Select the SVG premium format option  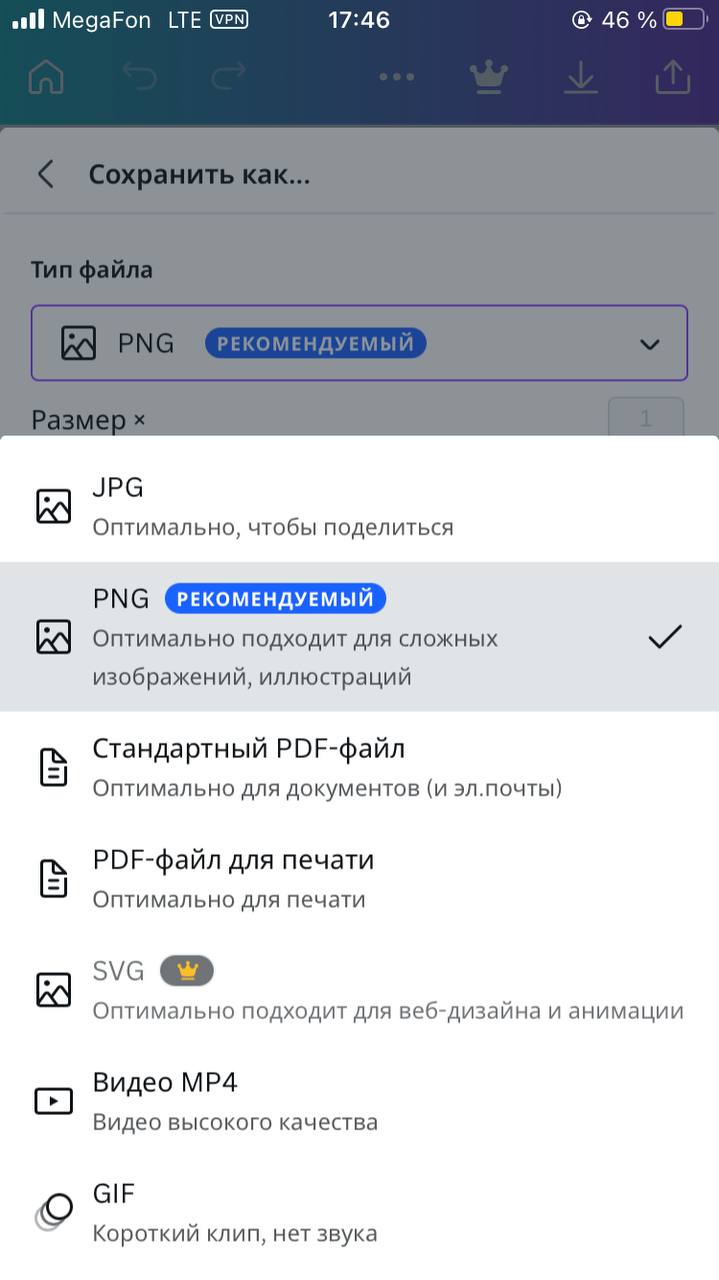(x=359, y=990)
